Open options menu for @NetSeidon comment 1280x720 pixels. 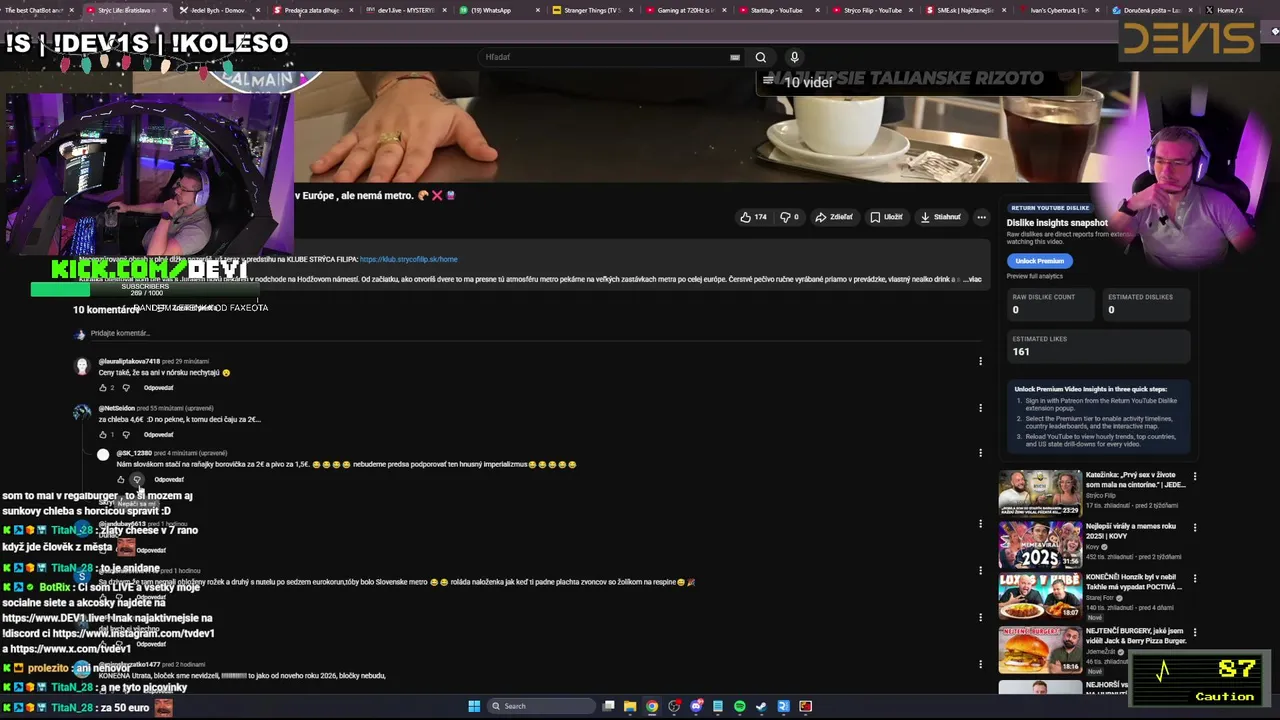pos(980,408)
